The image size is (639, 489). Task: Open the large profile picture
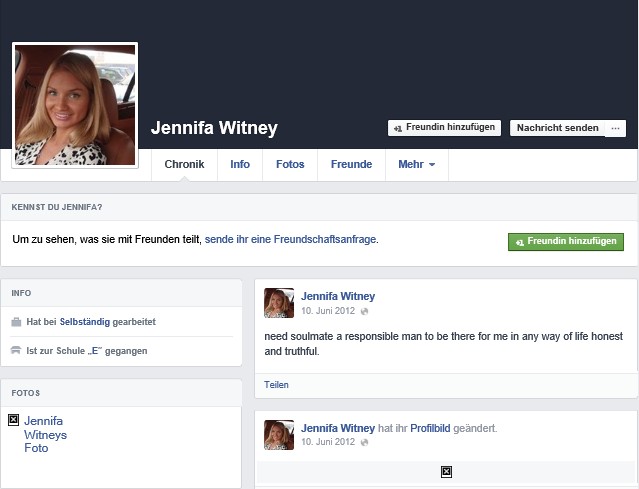tap(75, 105)
